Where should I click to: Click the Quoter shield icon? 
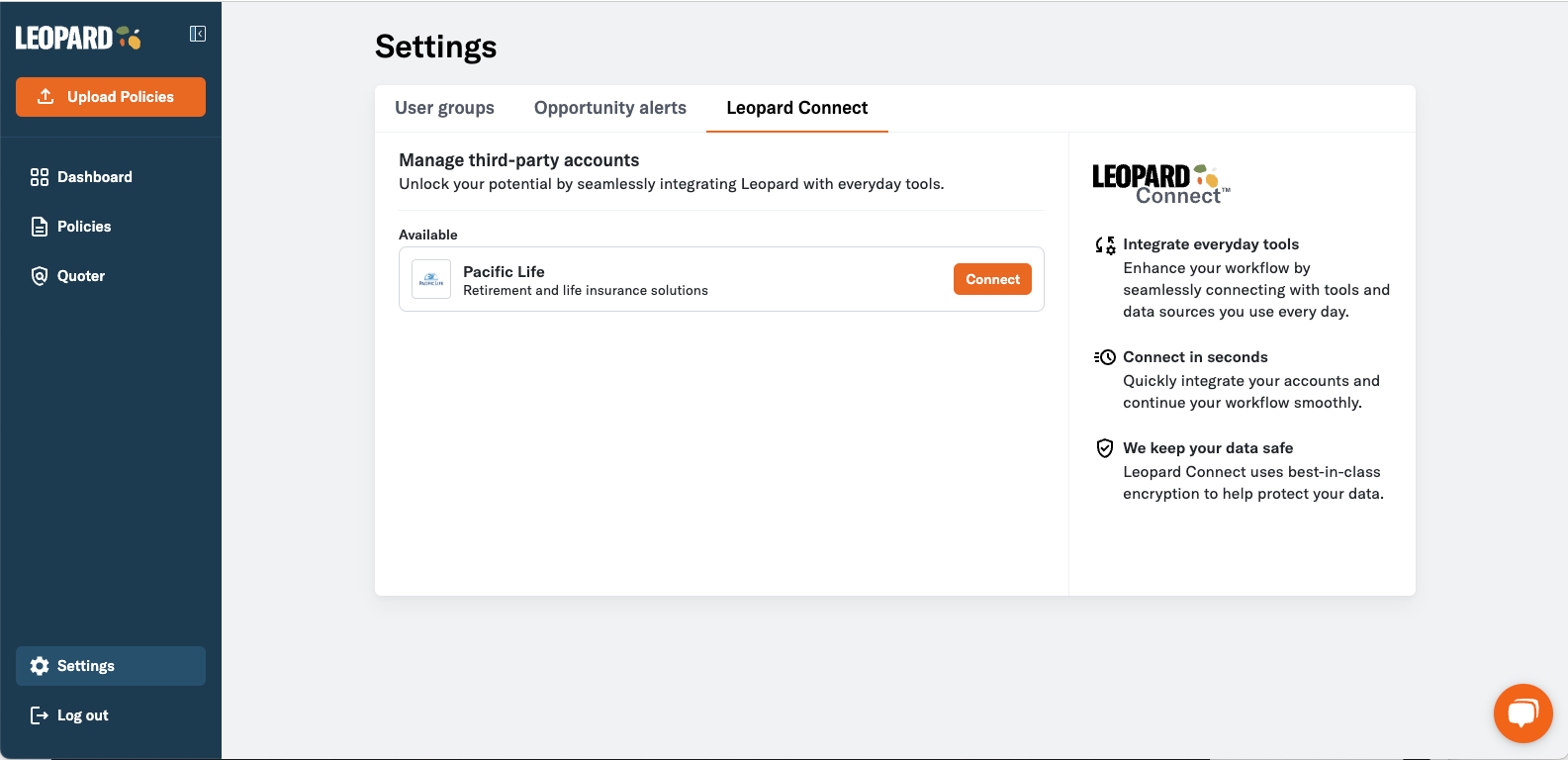(40, 276)
